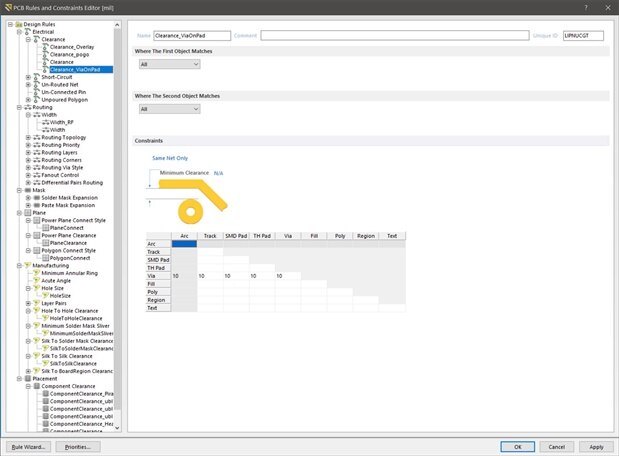Select the Via-to-Via clearance cell

pyautogui.click(x=288, y=276)
